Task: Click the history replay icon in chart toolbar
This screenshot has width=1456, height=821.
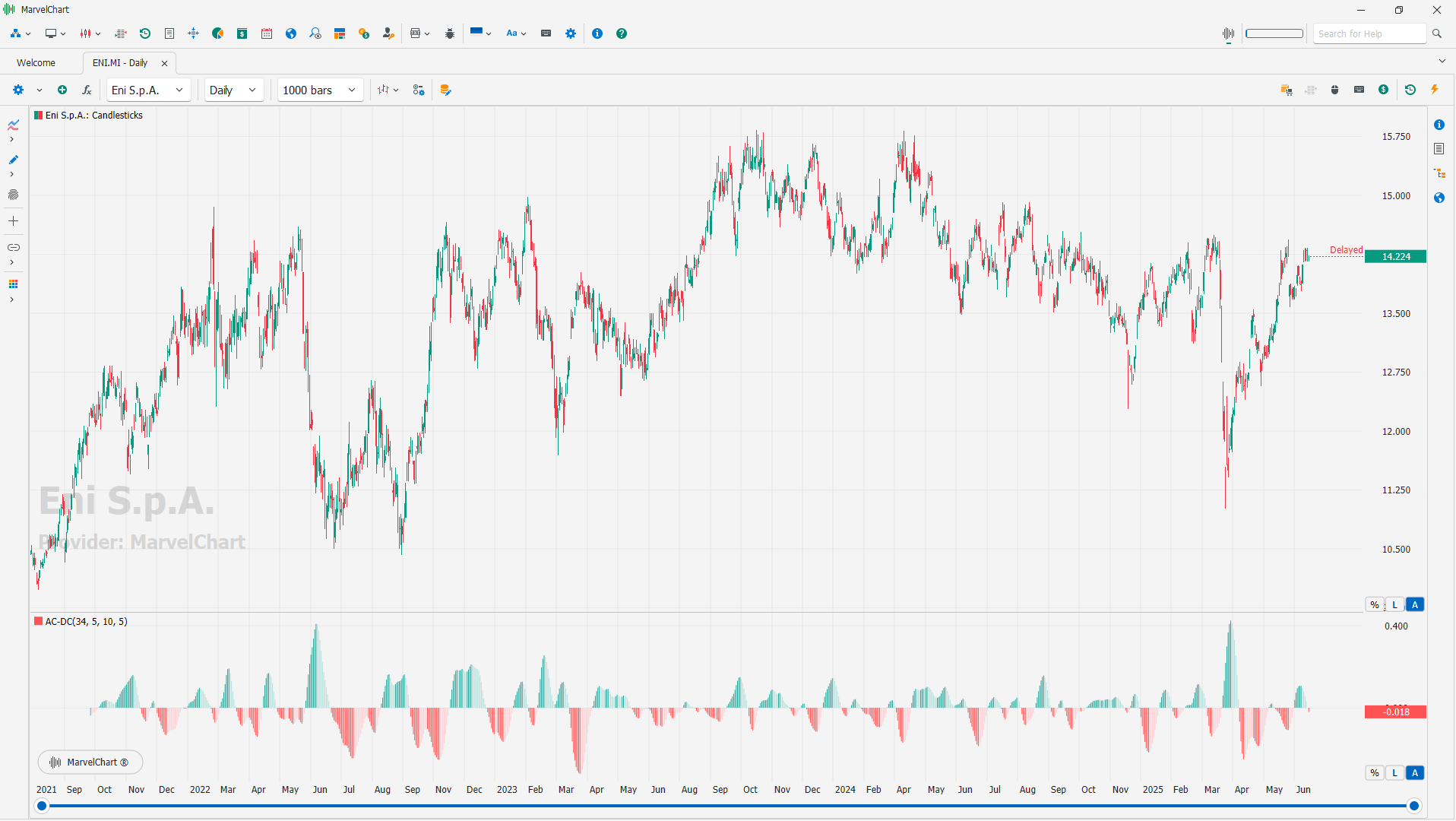Action: (x=1410, y=90)
